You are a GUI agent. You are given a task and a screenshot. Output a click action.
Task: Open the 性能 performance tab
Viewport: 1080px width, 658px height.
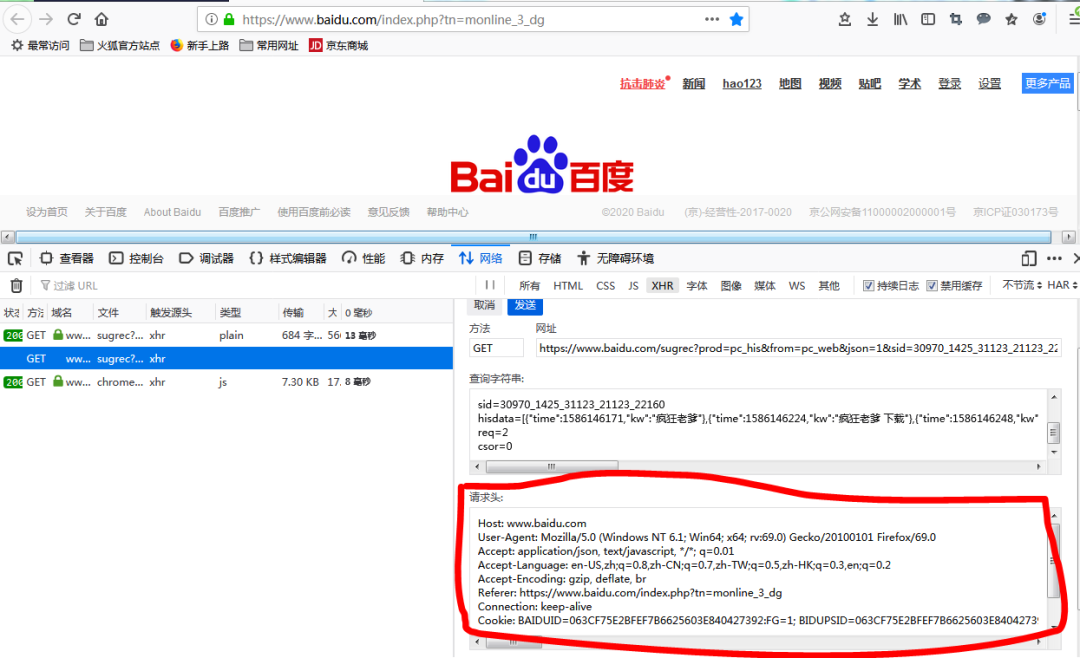point(364,258)
